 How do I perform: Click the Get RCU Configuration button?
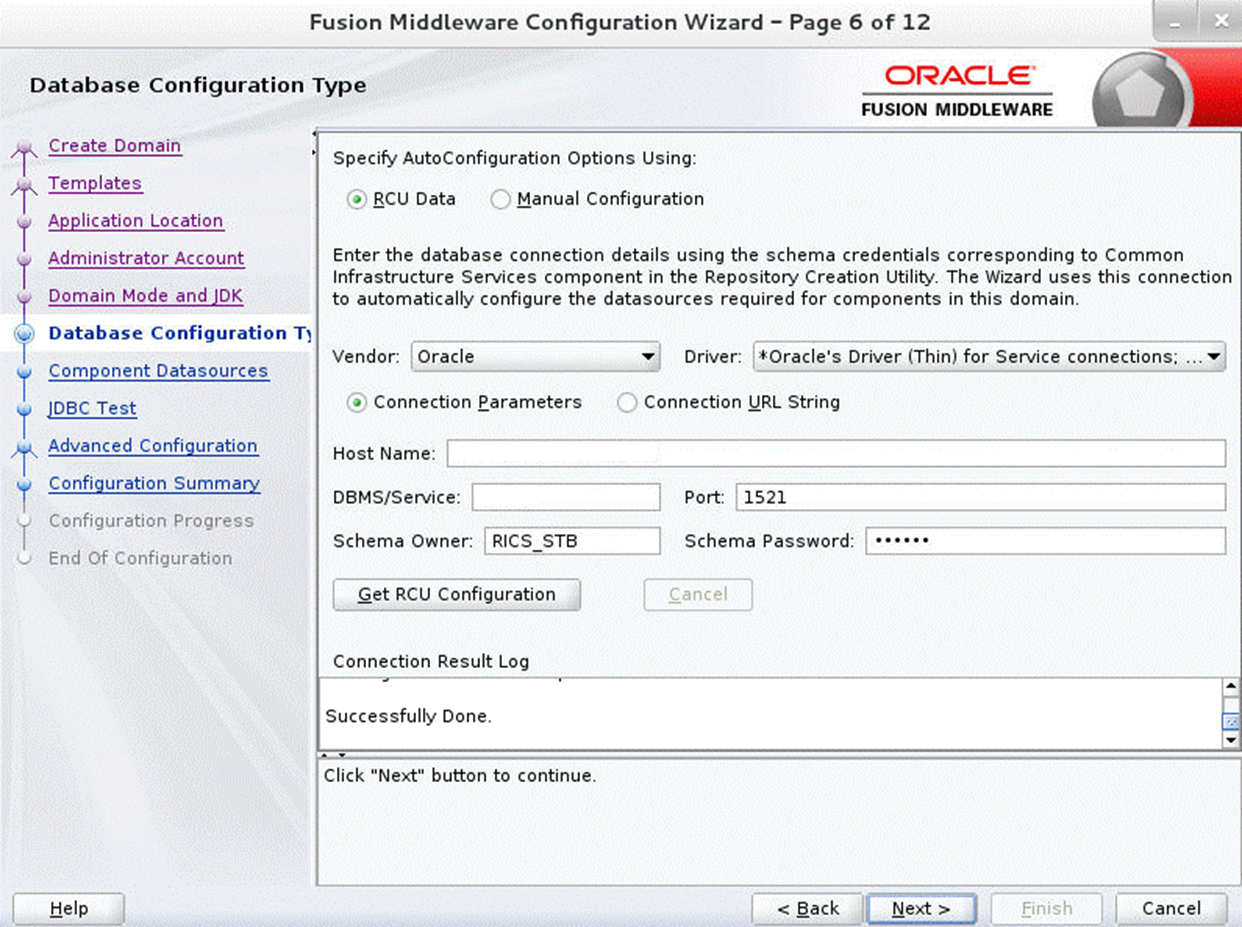pos(456,594)
